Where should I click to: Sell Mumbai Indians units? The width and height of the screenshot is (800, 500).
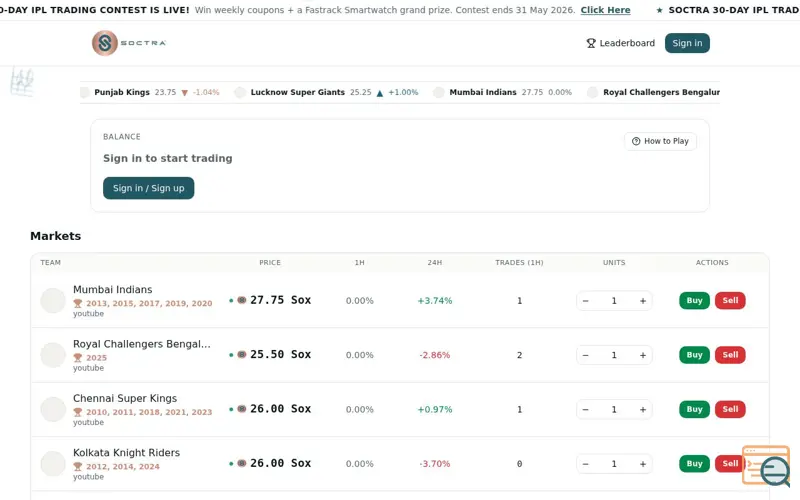coord(730,301)
